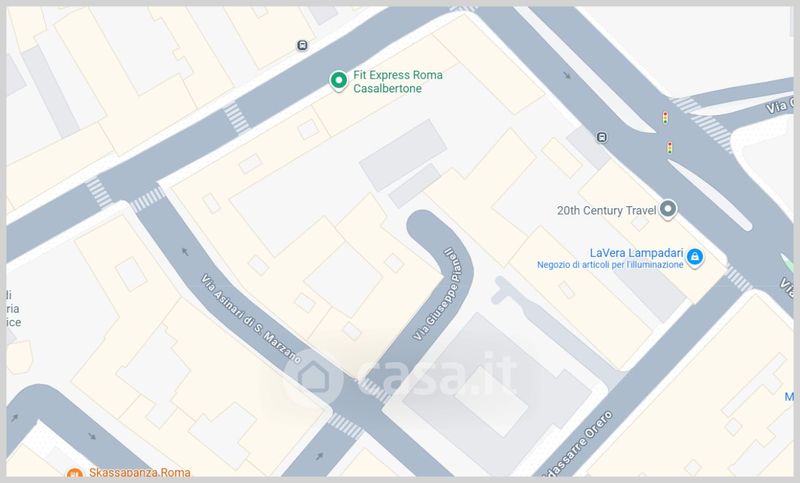This screenshot has height=483, width=800.
Task: Click the crosswalk below the Fit Express pin
Action: [236, 118]
